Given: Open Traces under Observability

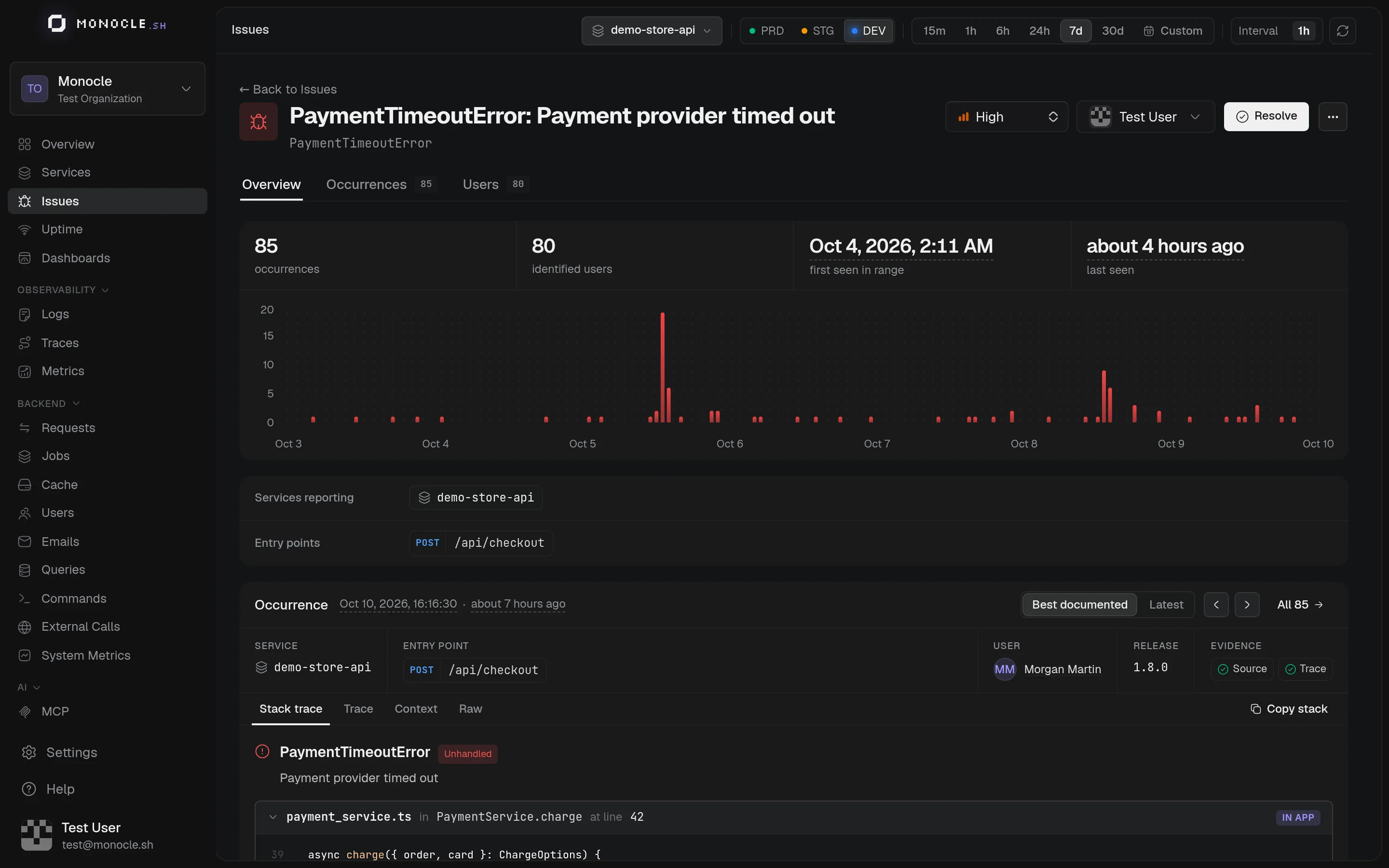Looking at the screenshot, I should pos(108,343).
